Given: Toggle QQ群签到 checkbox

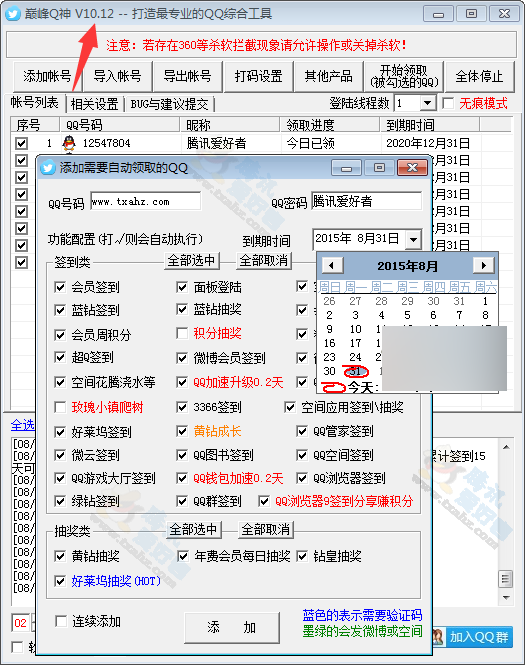Looking at the screenshot, I should [182, 501].
